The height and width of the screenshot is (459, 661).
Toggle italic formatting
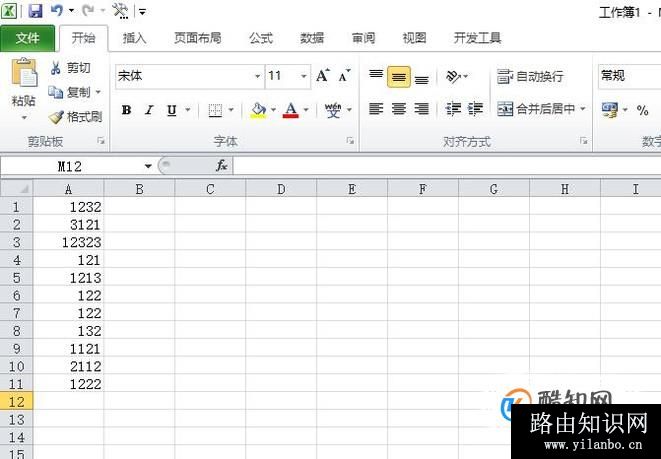tap(148, 110)
